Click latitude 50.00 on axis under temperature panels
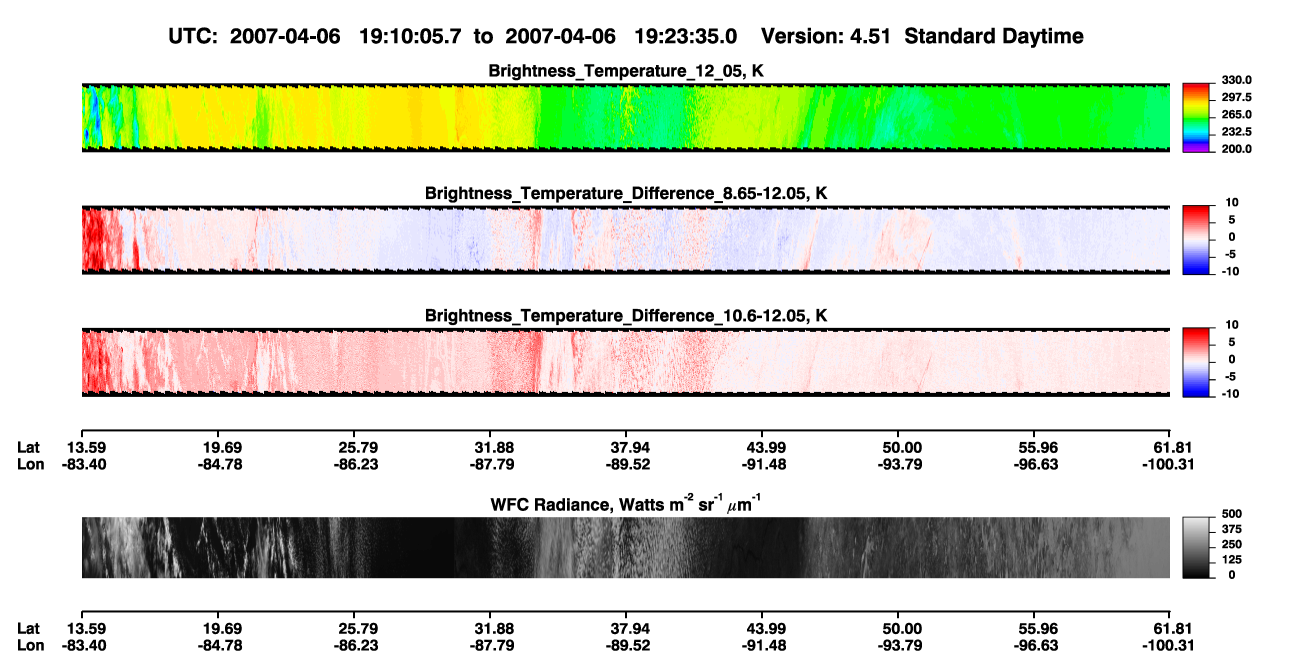Viewport: 1300px width, 667px height. 898,447
